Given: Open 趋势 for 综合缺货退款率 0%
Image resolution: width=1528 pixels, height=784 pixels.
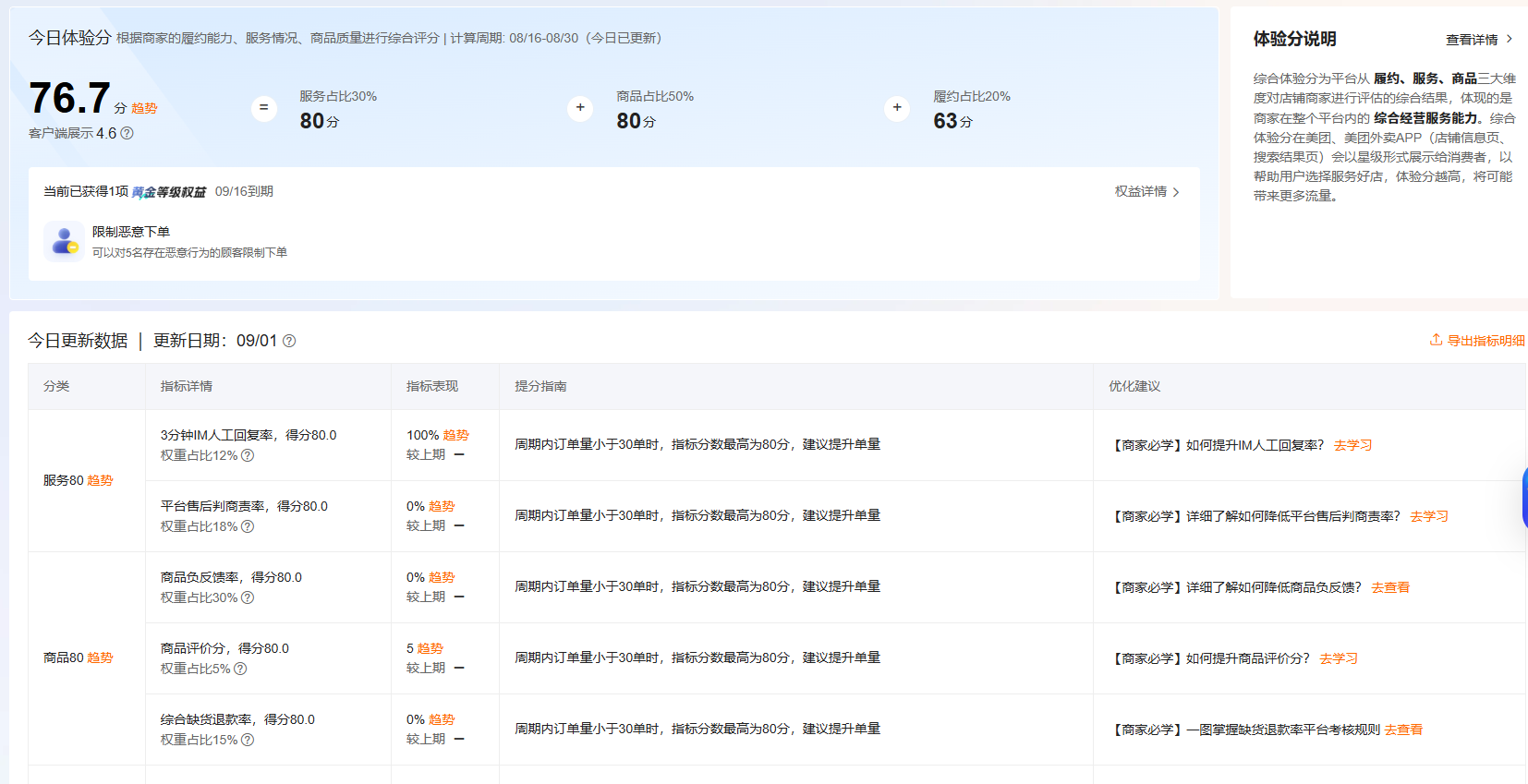Looking at the screenshot, I should (x=442, y=719).
